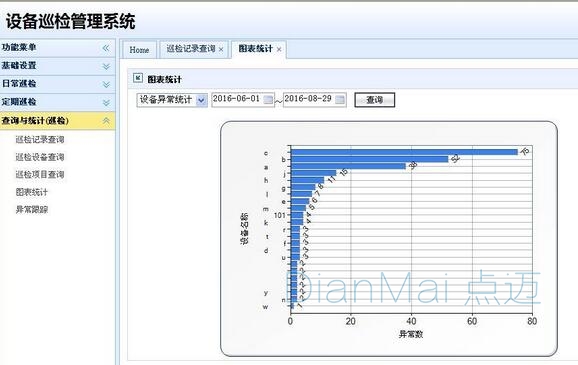Select the 图表统计 tab
The image size is (578, 365).
[255, 49]
